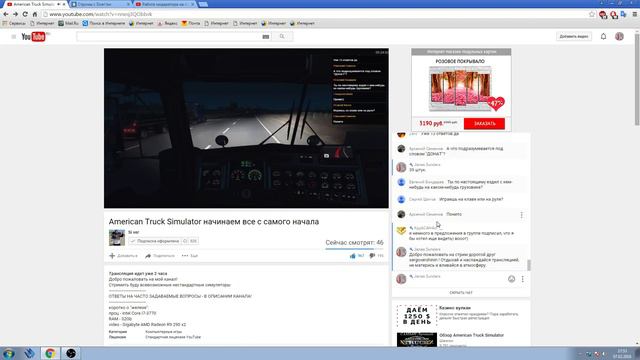Switch to the third YouTube browser tab
Viewport: 640px width, 360px height.
pyautogui.click(x=165, y=4)
